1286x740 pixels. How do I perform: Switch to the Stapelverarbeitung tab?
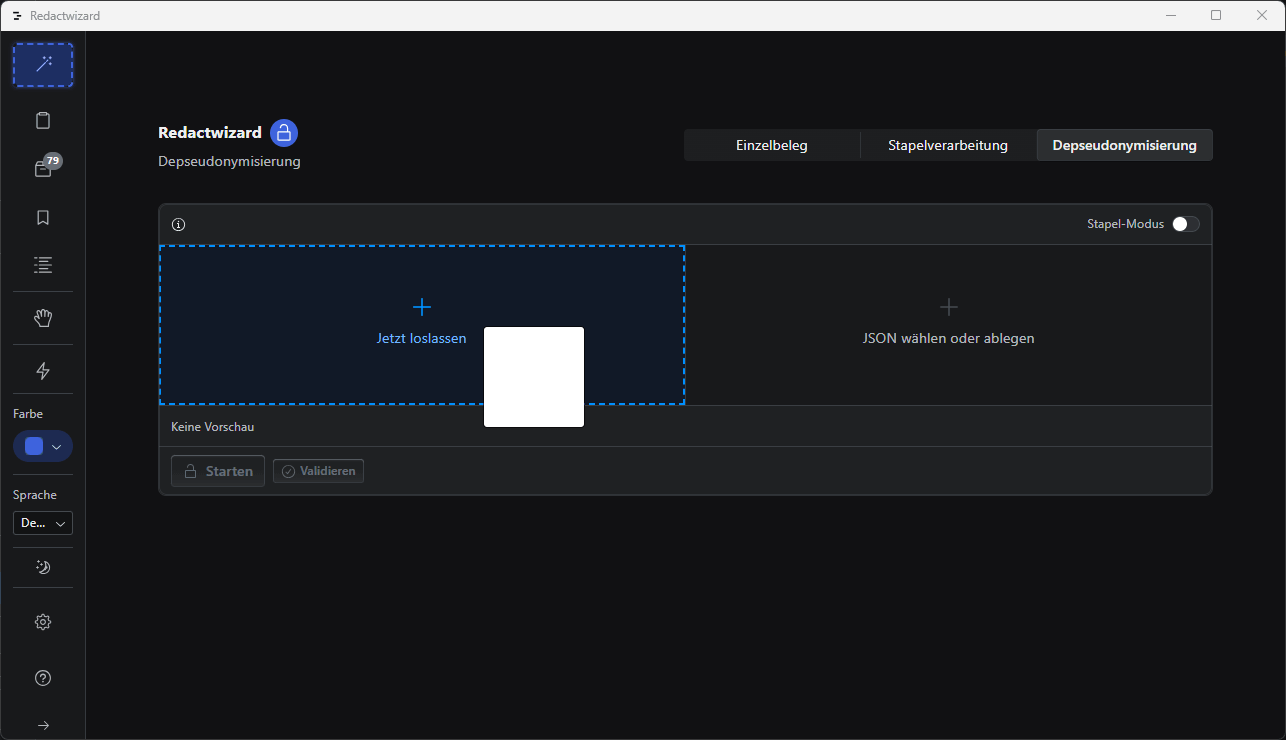tap(948, 145)
